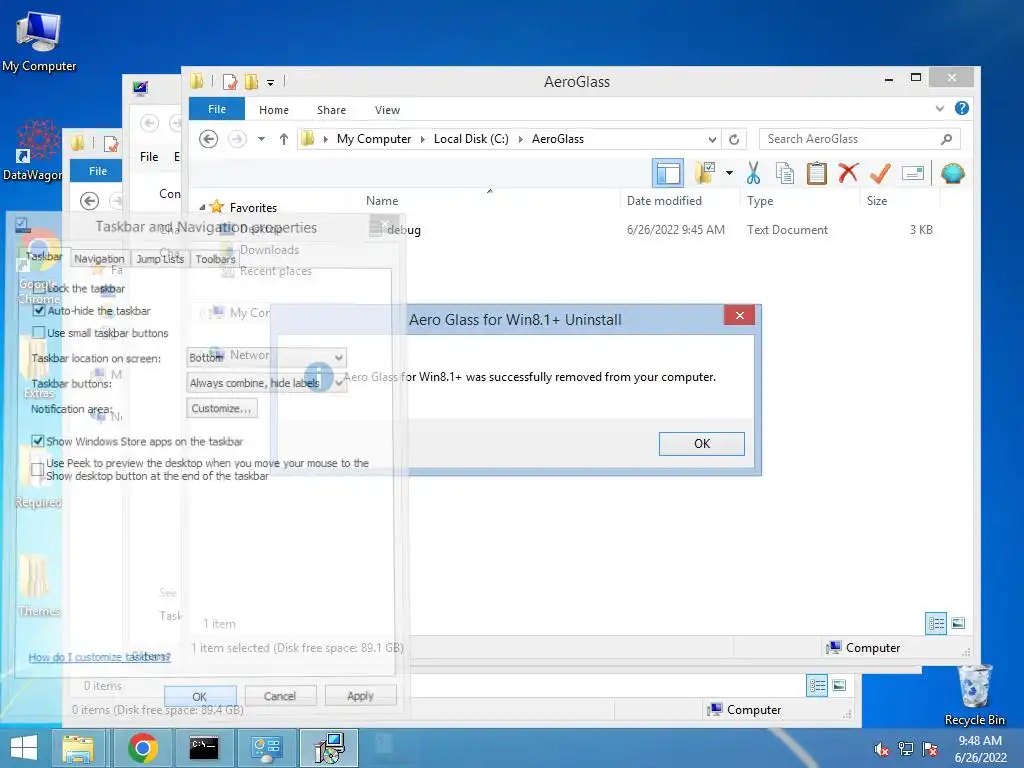Screen dimensions: 1024x768
Task: Close the Aero Glass Uninstall dialog
Action: tap(739, 315)
